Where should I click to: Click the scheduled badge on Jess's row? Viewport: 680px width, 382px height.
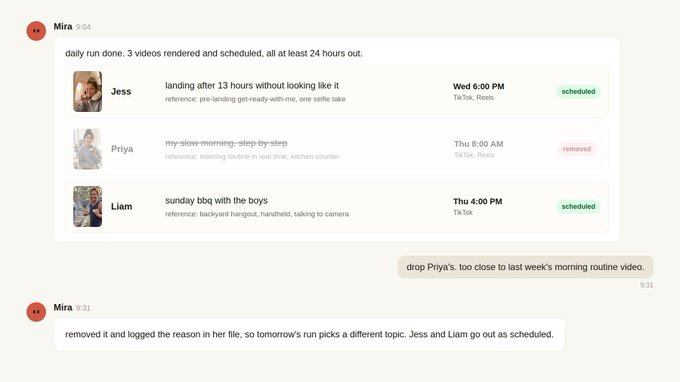pos(578,91)
